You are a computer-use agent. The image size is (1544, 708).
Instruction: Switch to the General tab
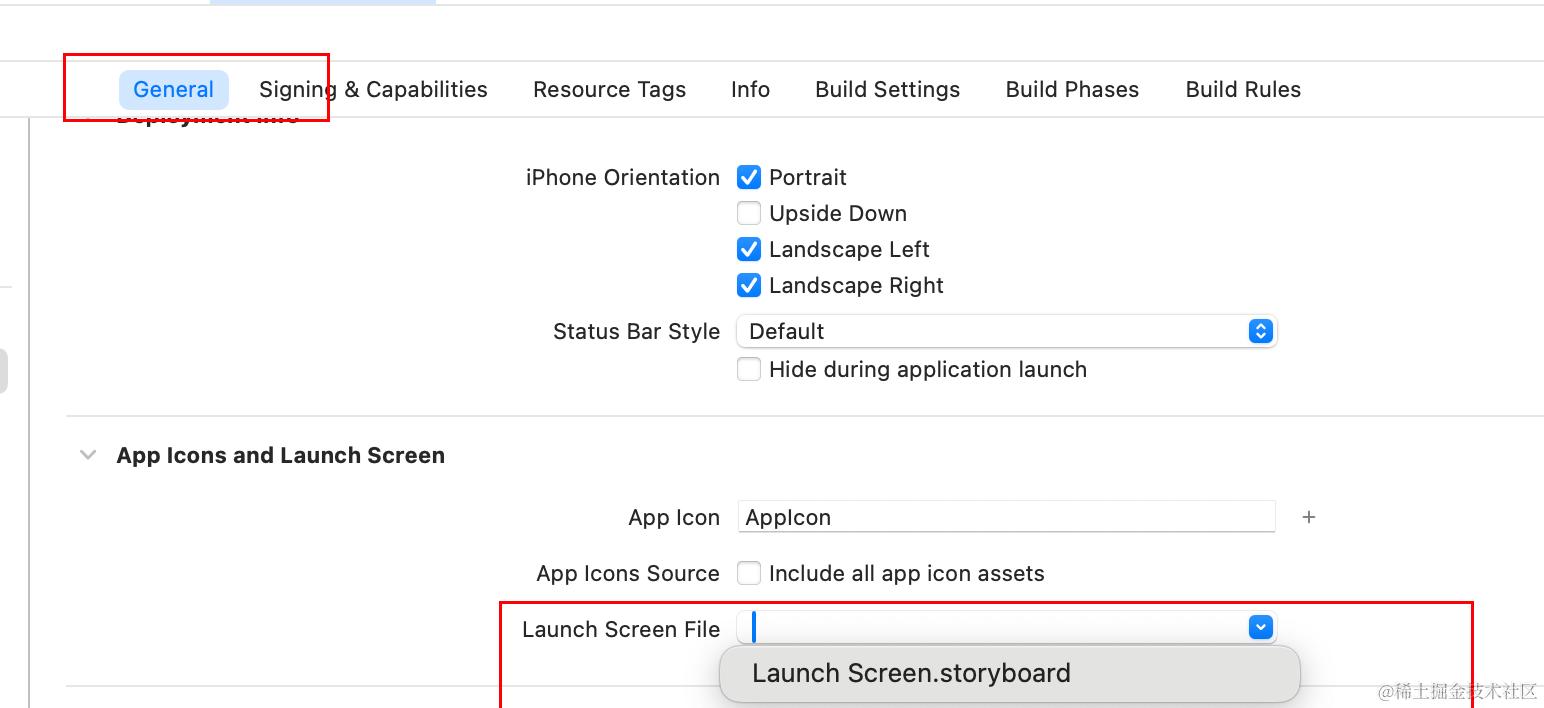tap(173, 89)
